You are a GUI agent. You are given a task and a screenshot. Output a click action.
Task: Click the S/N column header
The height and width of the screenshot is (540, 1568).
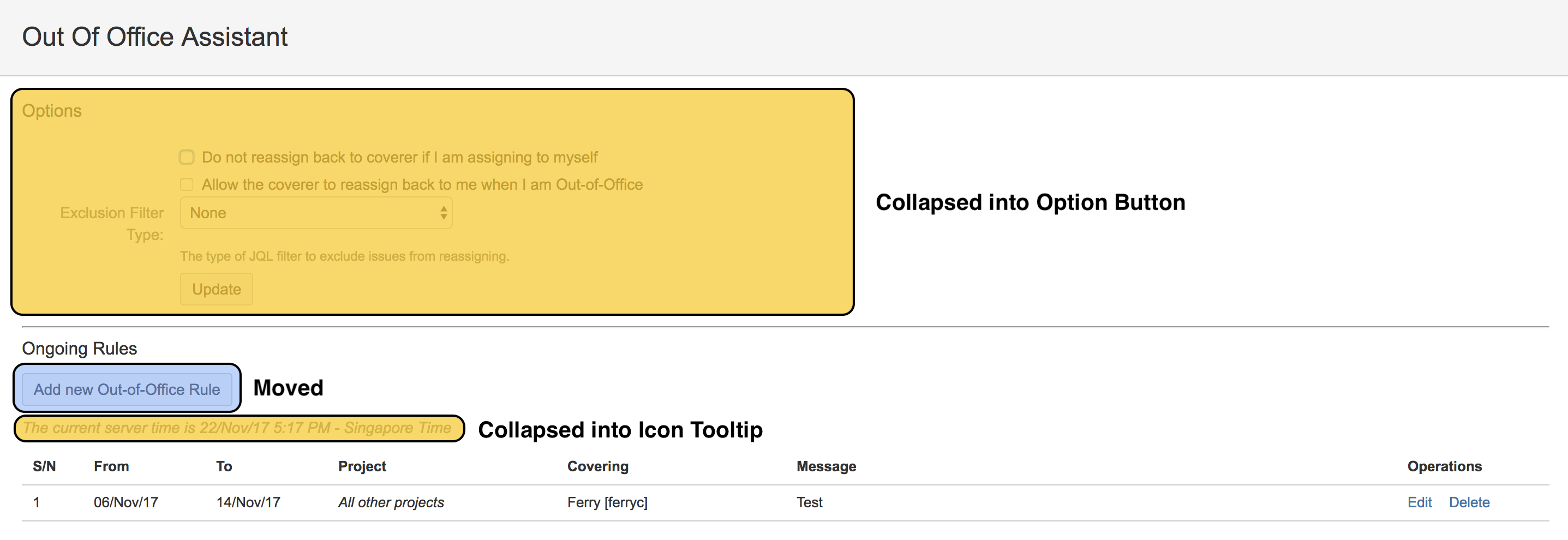[x=44, y=466]
